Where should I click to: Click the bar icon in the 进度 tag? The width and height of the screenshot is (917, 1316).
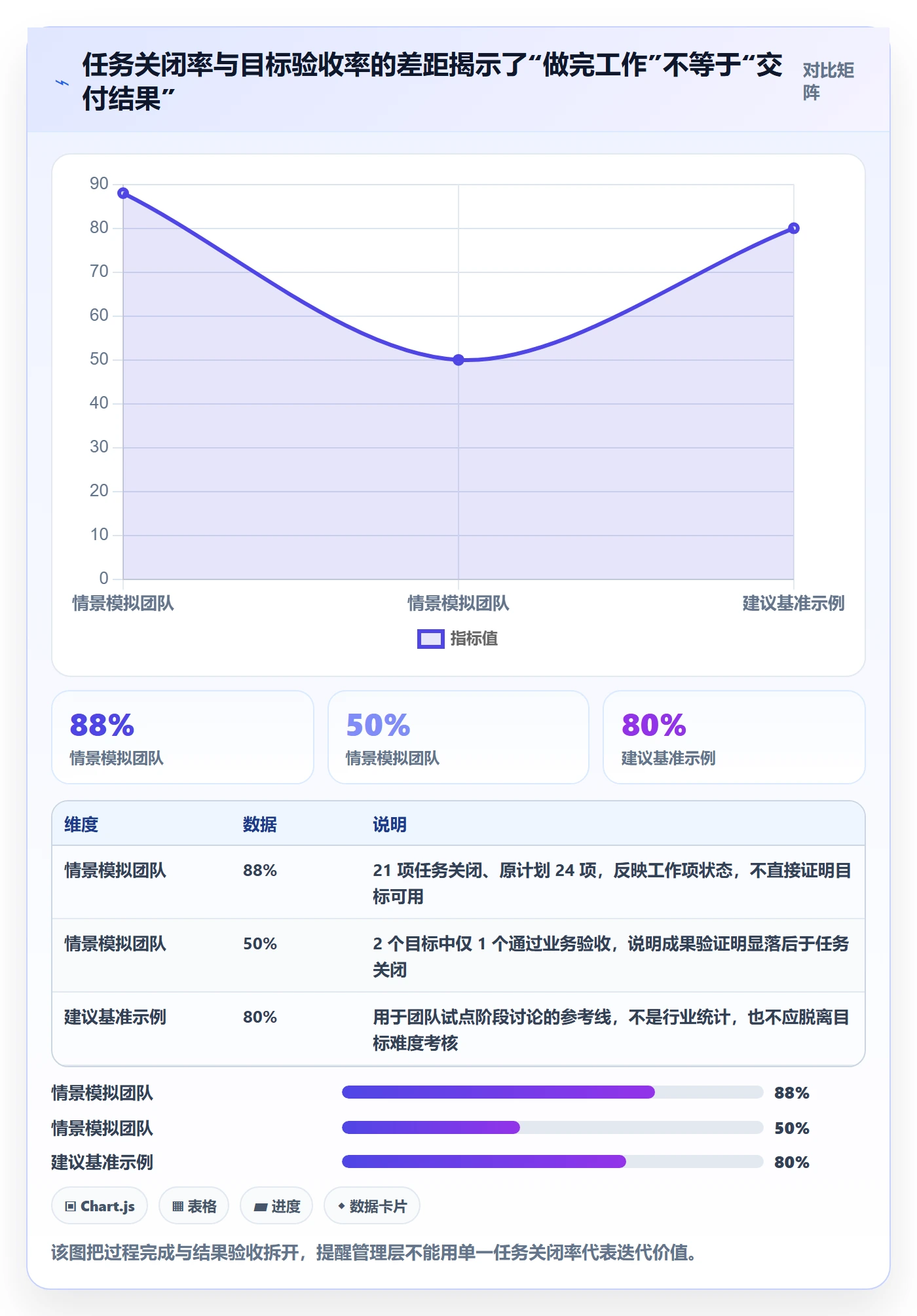[x=261, y=1207]
